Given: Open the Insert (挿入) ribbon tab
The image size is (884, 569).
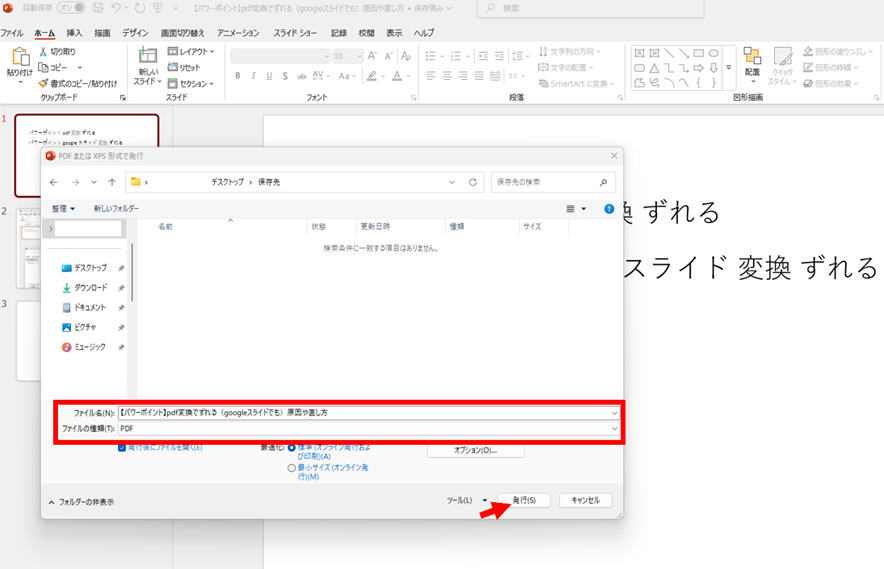Looking at the screenshot, I should 74,33.
